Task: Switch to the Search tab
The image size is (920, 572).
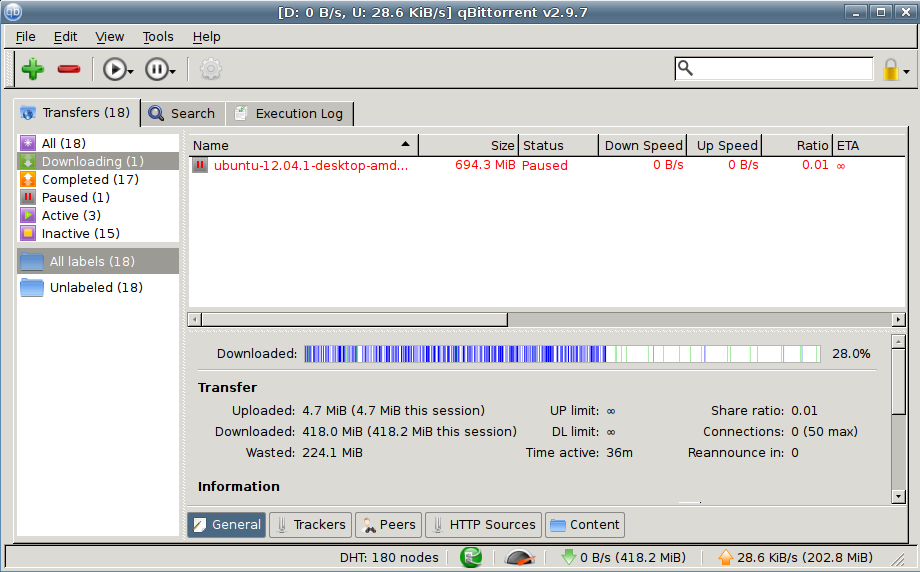Action: [182, 113]
